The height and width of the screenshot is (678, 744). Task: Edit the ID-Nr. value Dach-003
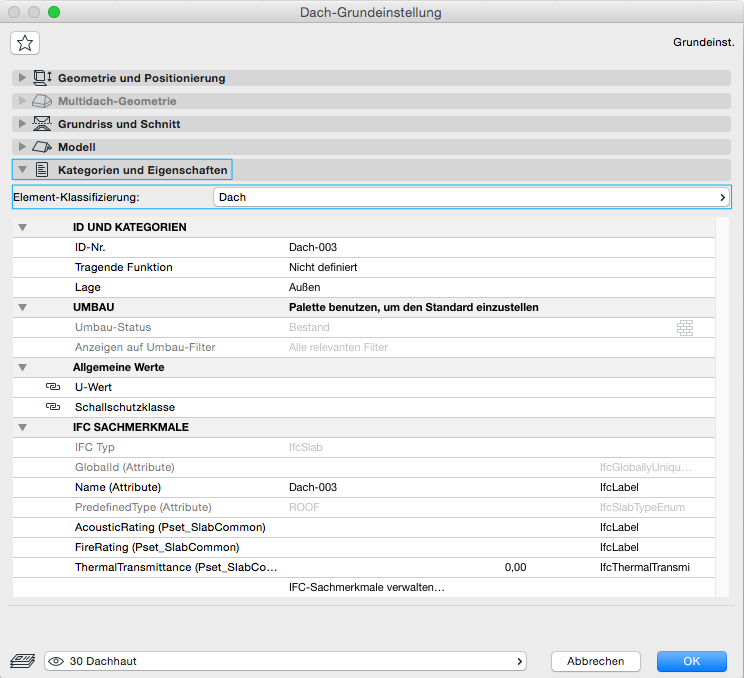coord(312,247)
